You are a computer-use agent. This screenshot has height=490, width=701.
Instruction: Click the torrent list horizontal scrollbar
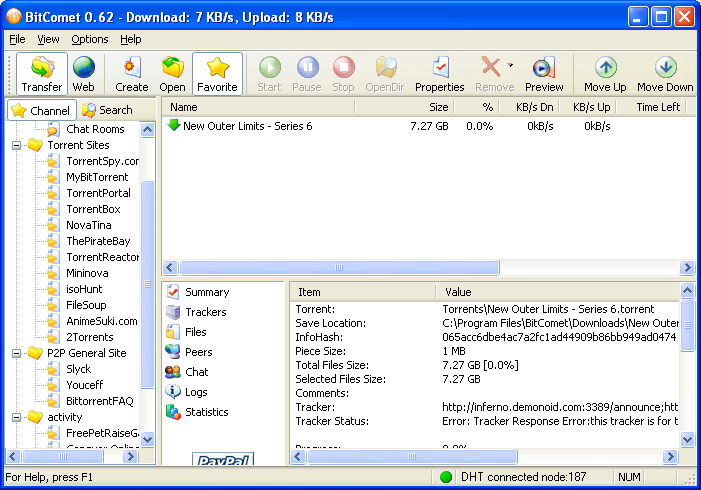click(340, 268)
